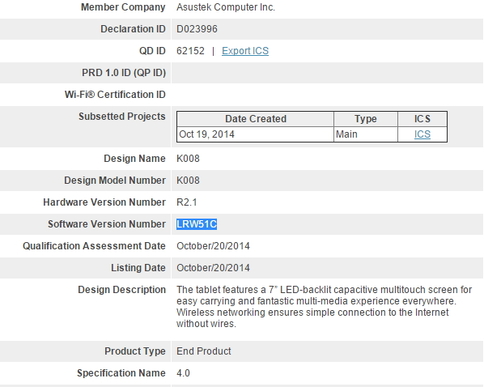Click the Listing Date value October/20/2014

pyautogui.click(x=213, y=268)
